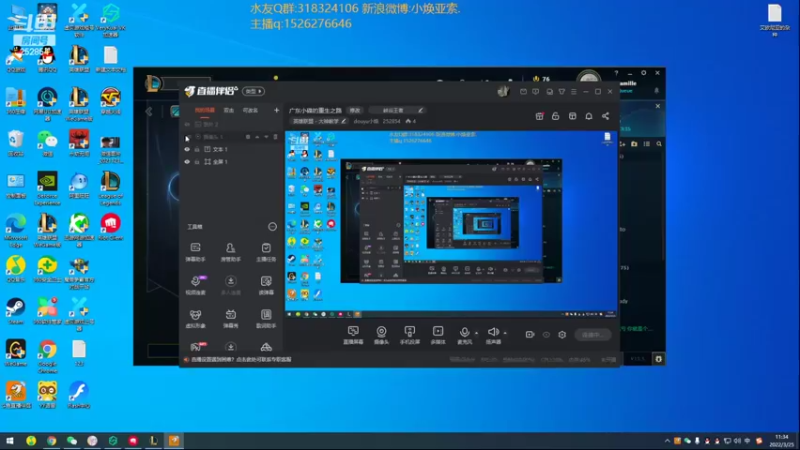Viewport: 800px width, 450px height.
Task: Switch to the third scene tab
Action: [250, 110]
